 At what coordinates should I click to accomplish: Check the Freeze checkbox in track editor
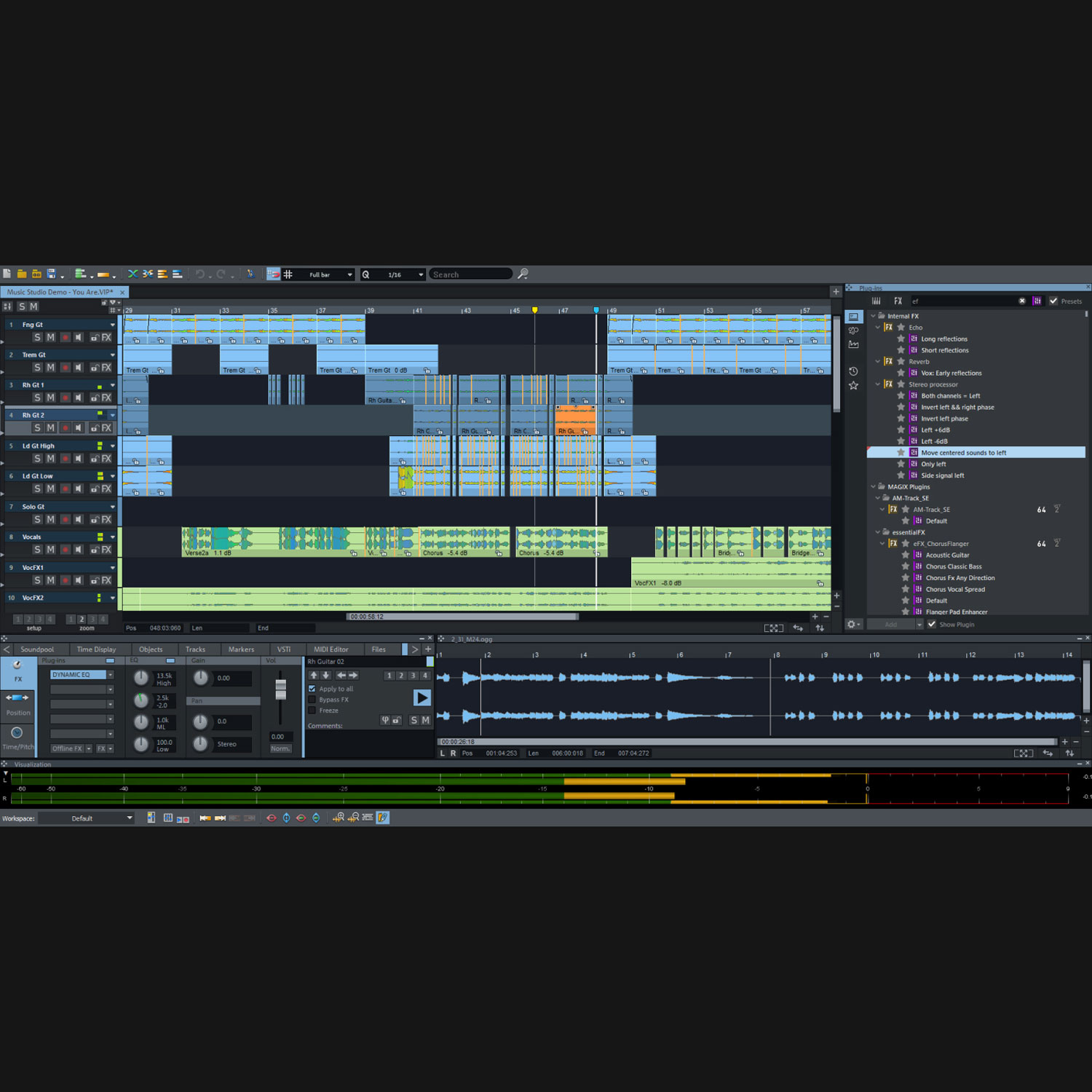click(x=312, y=710)
